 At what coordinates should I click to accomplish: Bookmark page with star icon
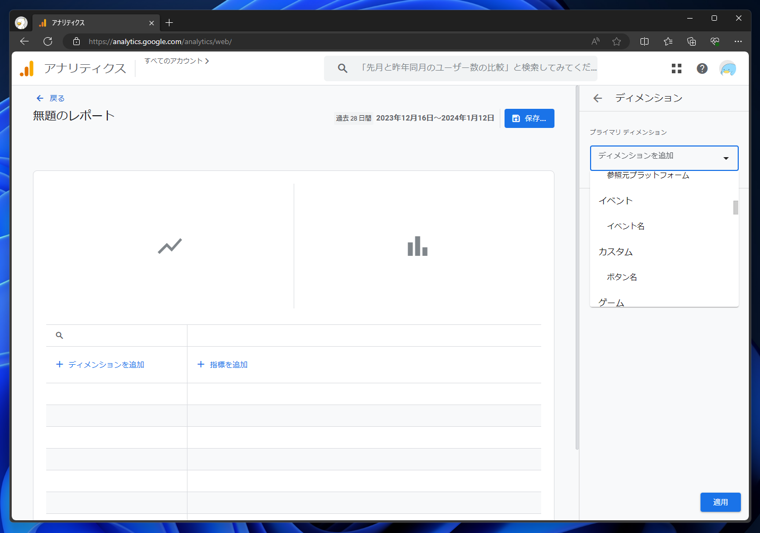pyautogui.click(x=617, y=42)
